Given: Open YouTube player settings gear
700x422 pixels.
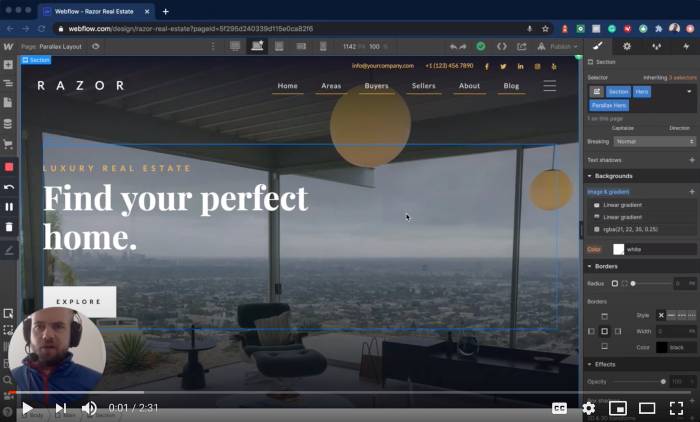Looking at the screenshot, I should pos(588,408).
